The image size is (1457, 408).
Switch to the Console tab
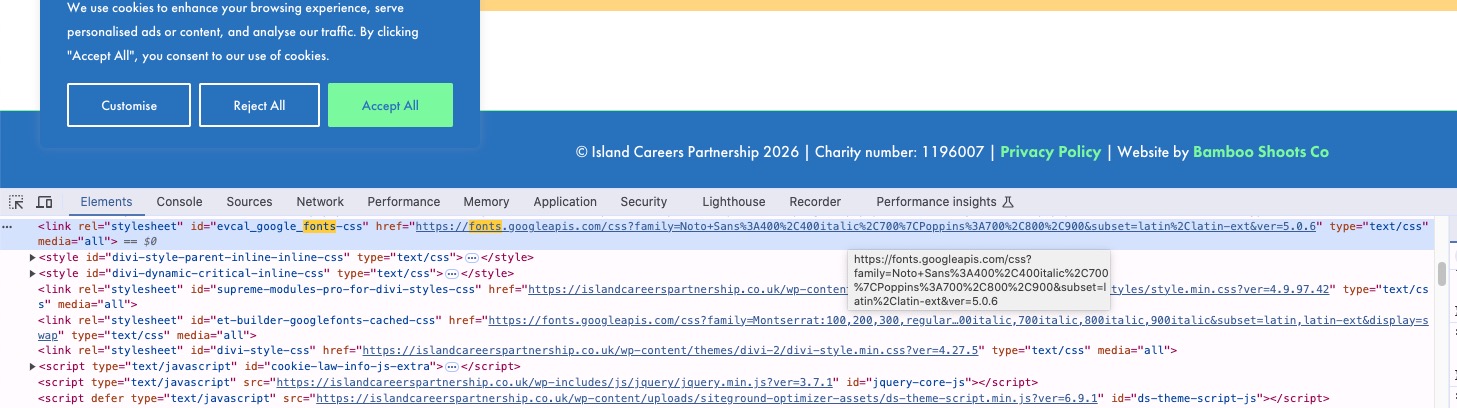coord(179,202)
